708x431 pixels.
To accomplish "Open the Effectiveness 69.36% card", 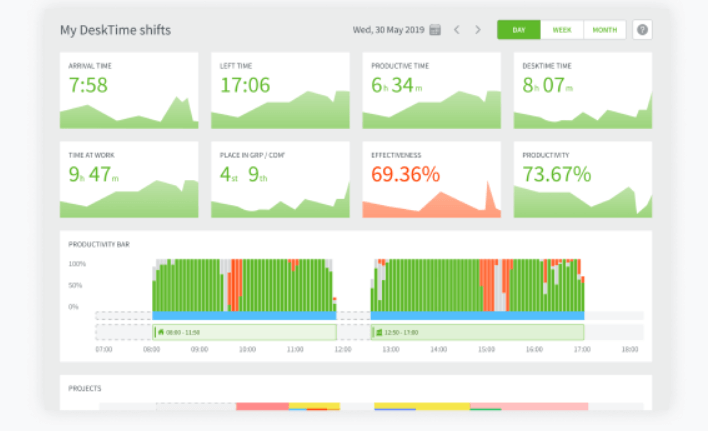I will pyautogui.click(x=432, y=180).
